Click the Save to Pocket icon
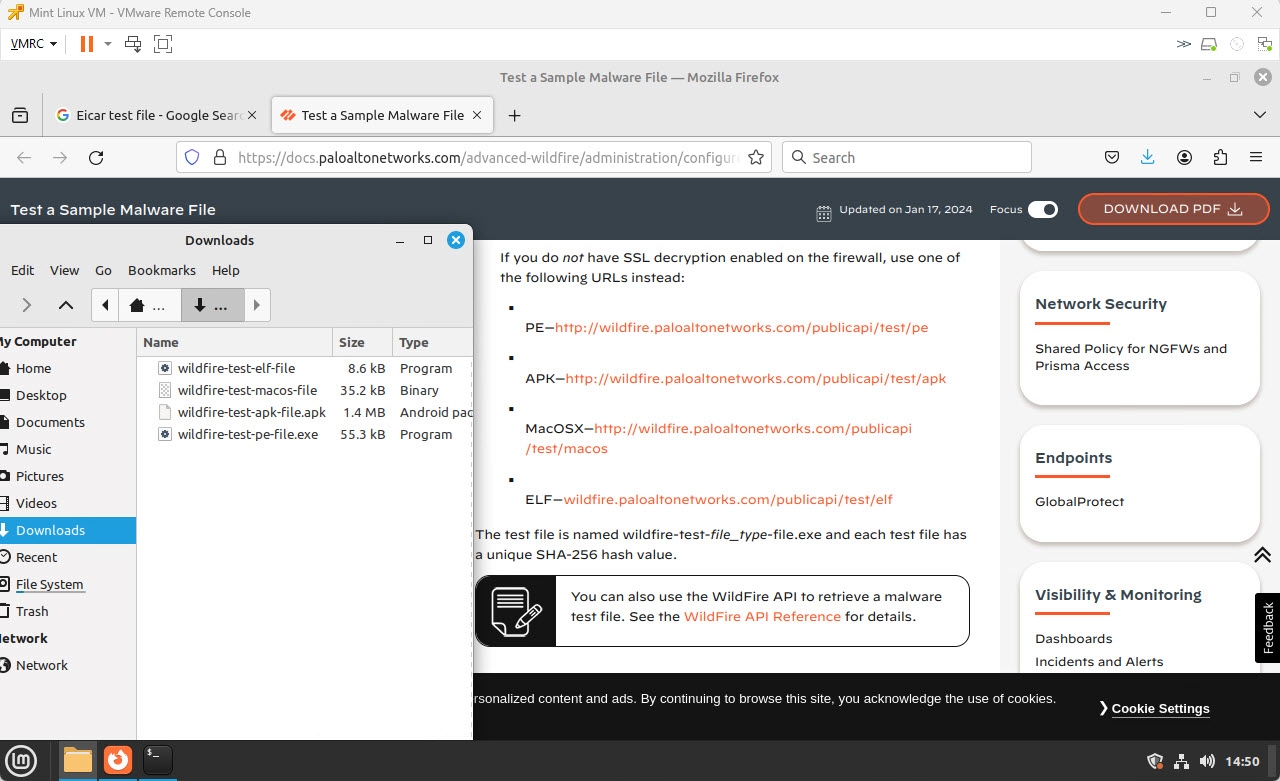The height and width of the screenshot is (781, 1280). (1111, 158)
